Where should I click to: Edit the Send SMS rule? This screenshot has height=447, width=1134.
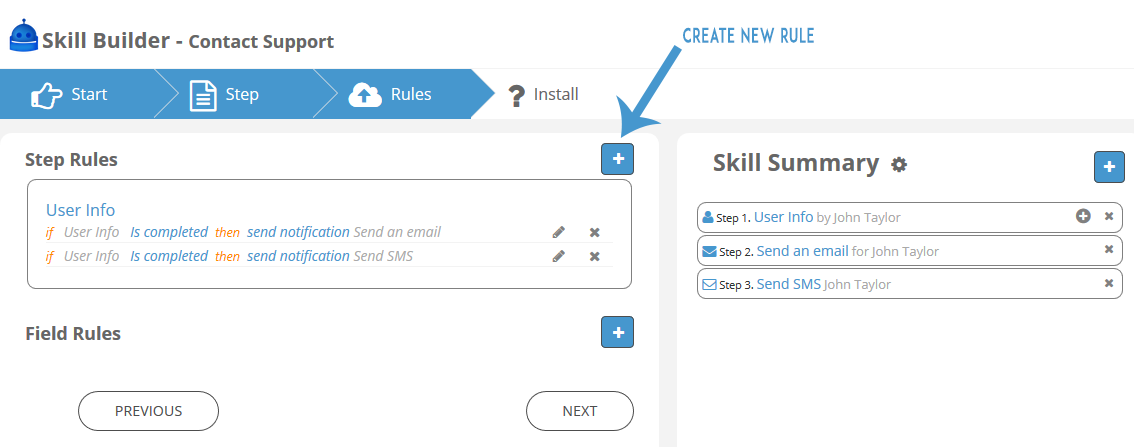pos(558,256)
